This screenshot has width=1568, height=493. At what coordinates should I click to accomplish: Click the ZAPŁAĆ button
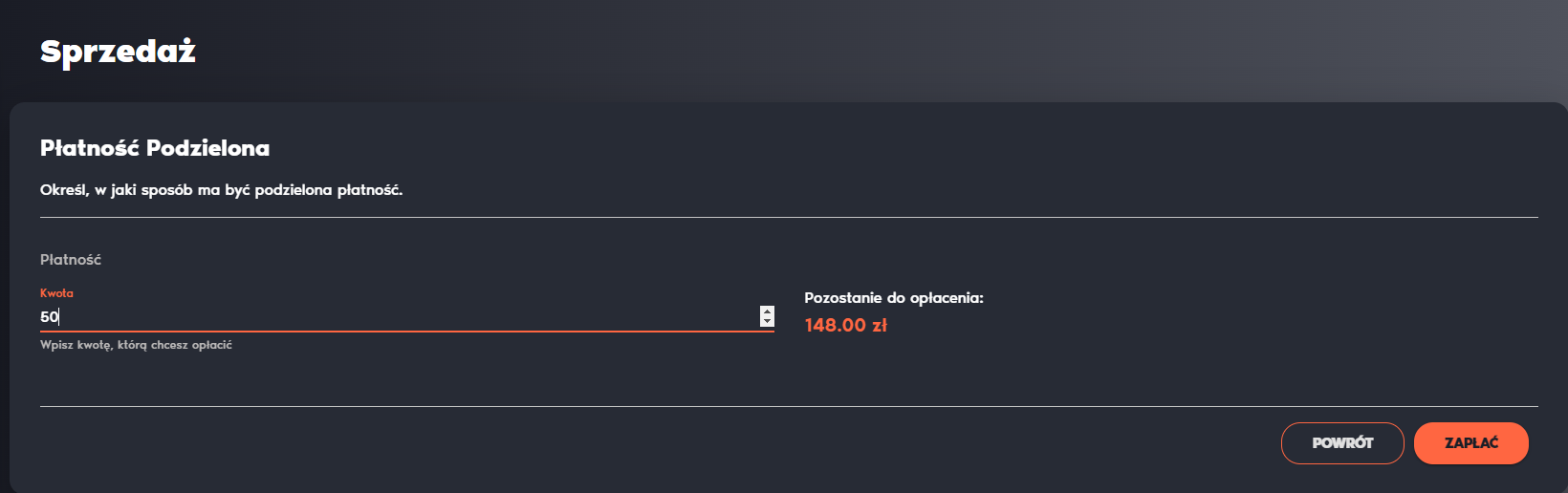coord(1470,443)
